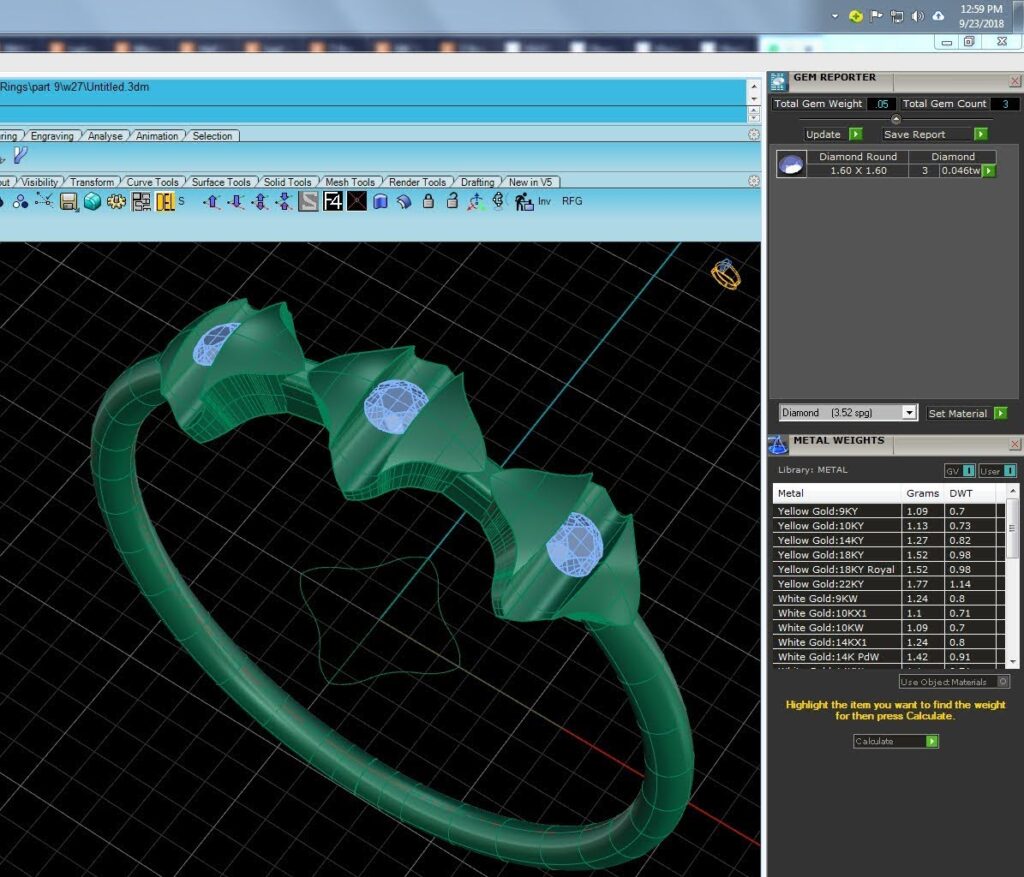
Task: Click the single blue up arrow icon
Action: [x=212, y=202]
